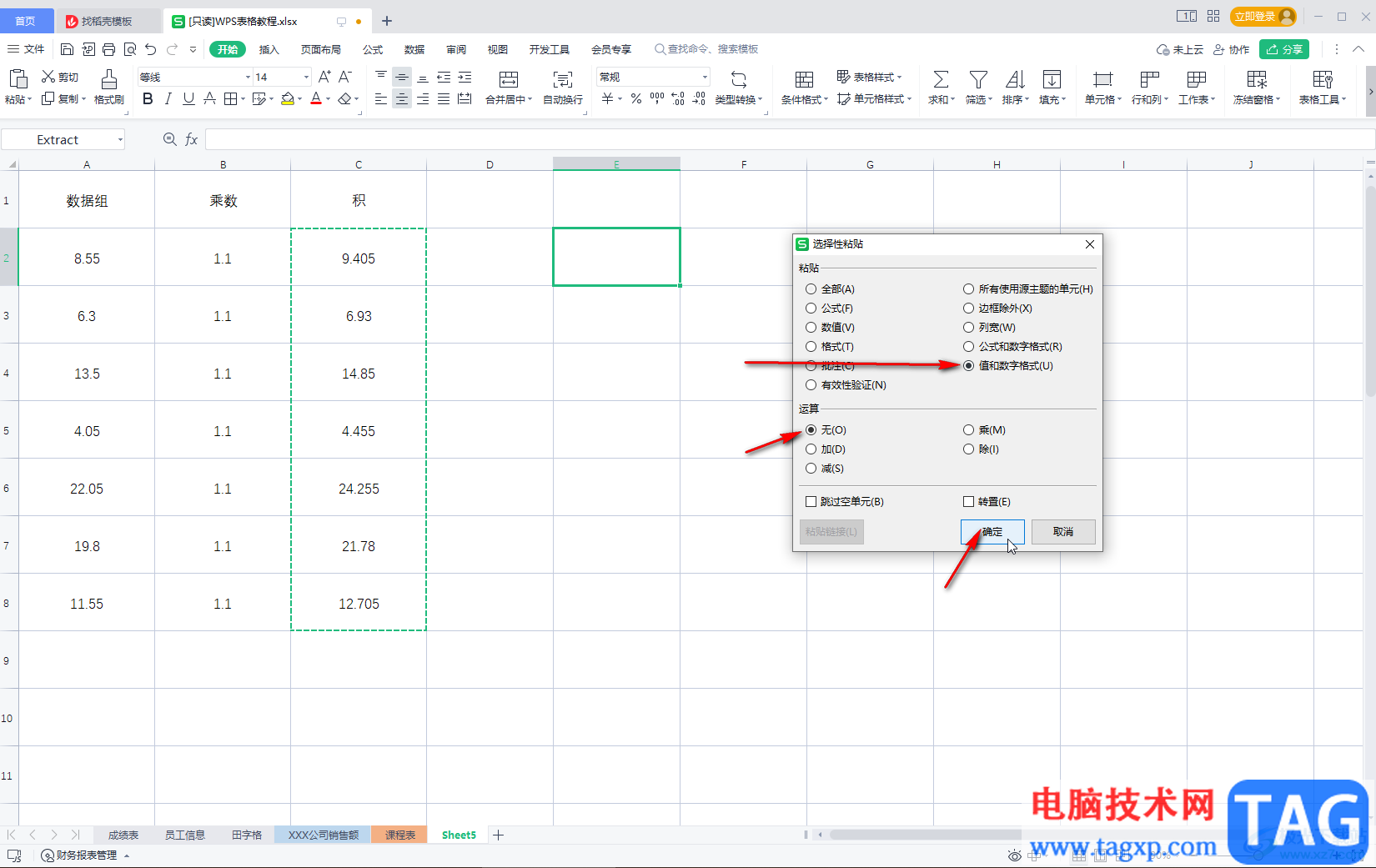
Task: Click the align left icon
Action: [x=381, y=99]
